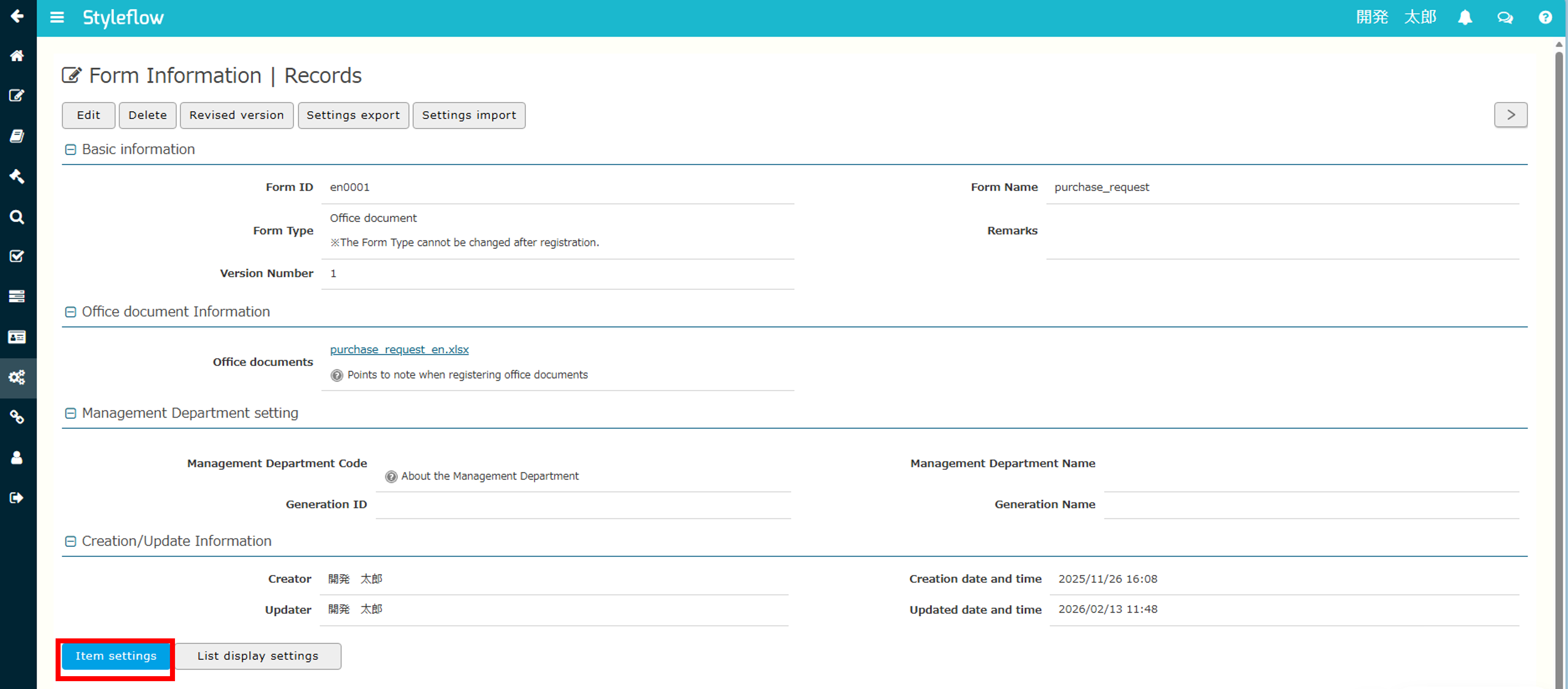
Task: Click the back arrow icon at top-left
Action: point(17,16)
